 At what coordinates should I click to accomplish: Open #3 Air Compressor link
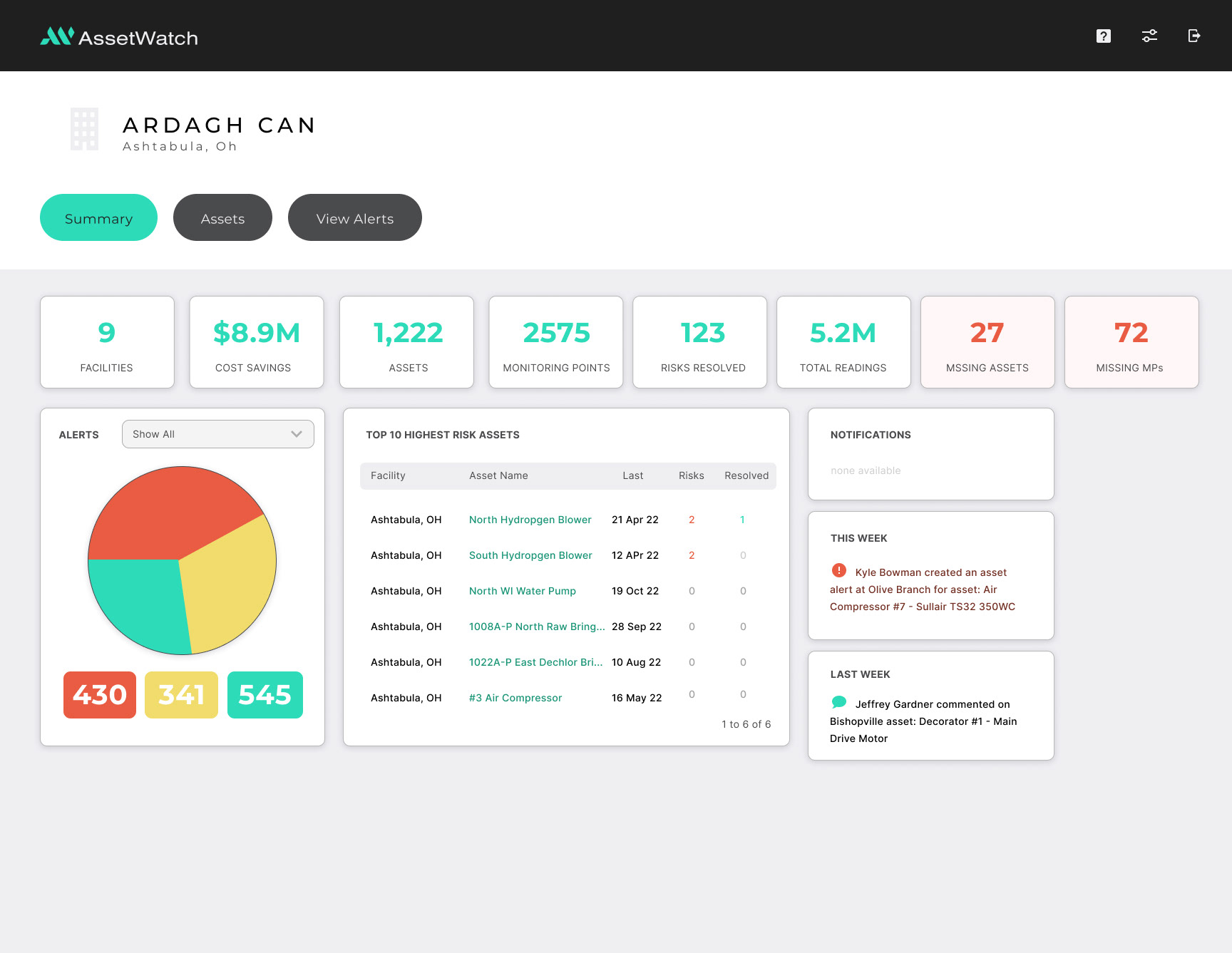(515, 698)
